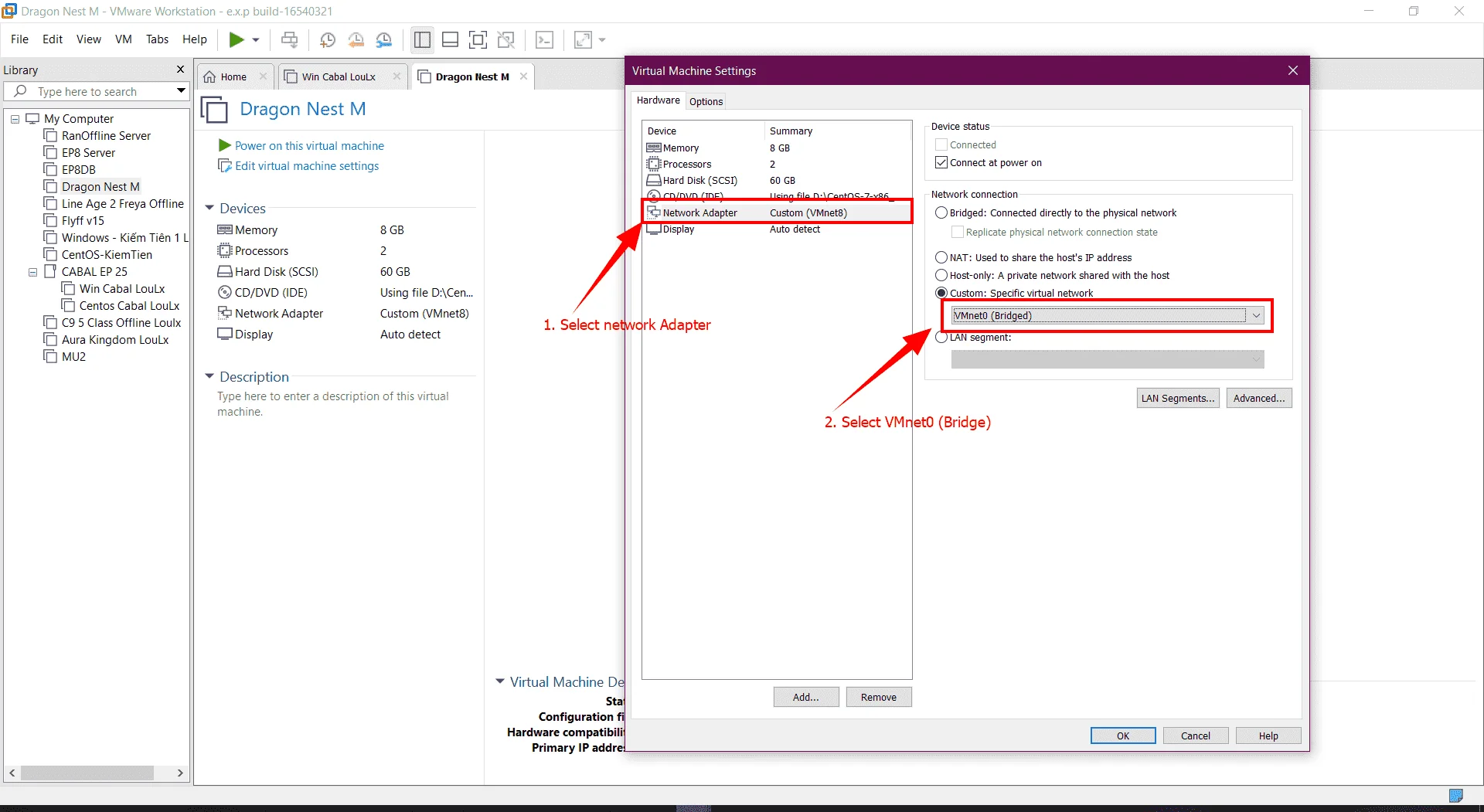Select the Custom: Specific virtual network radio
Viewport: 1484px width, 812px height.
tap(941, 293)
